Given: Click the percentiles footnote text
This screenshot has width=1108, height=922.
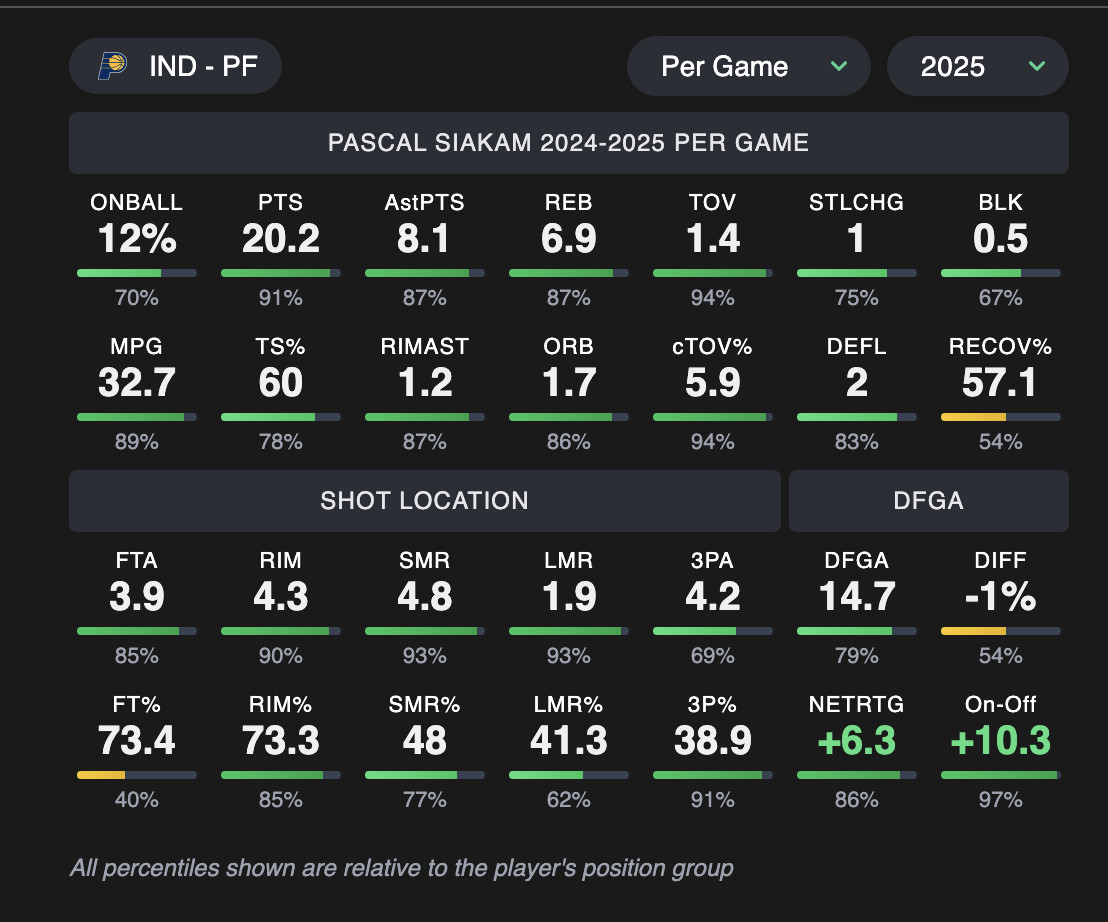Looking at the screenshot, I should (x=401, y=868).
